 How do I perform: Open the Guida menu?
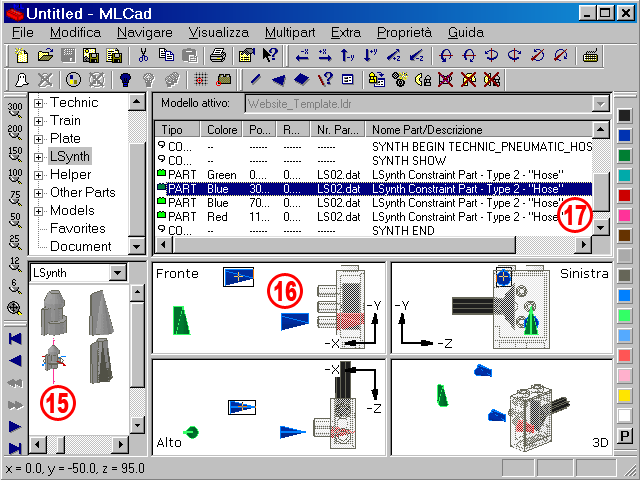[466, 33]
